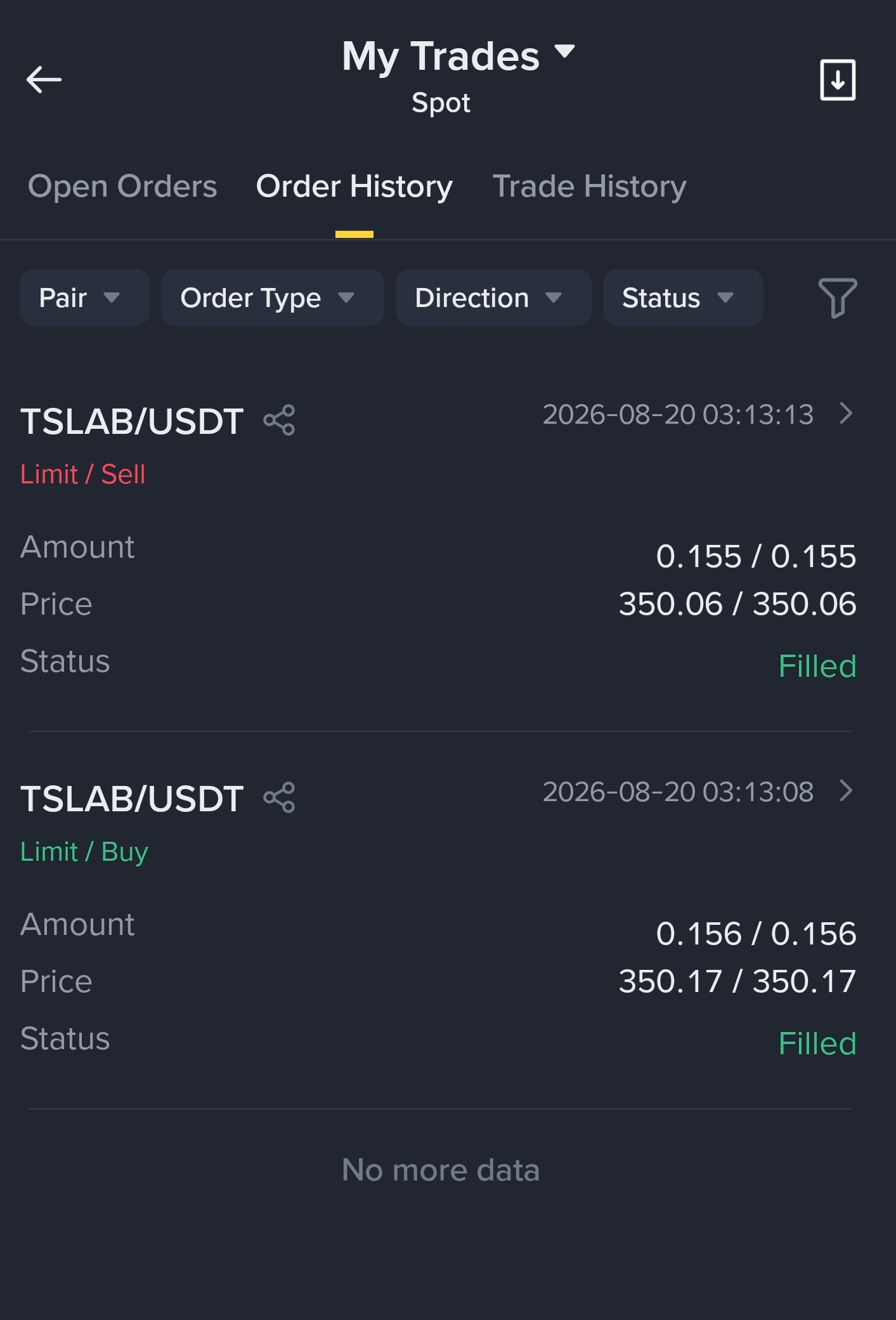Switch to the Trade History tab
This screenshot has height=1320, width=896.
[590, 186]
